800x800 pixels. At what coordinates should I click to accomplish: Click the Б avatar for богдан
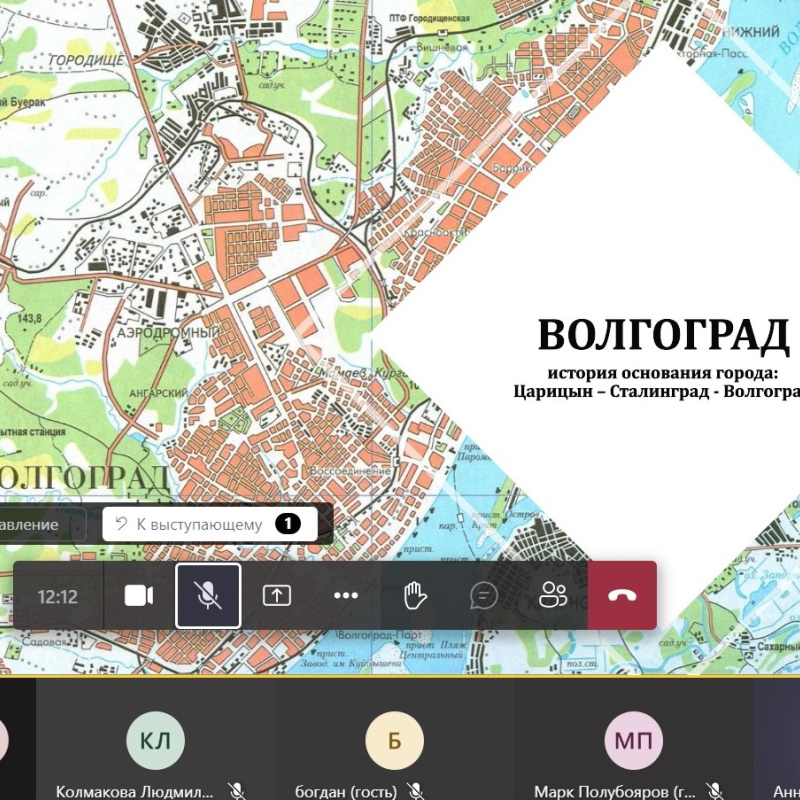394,741
